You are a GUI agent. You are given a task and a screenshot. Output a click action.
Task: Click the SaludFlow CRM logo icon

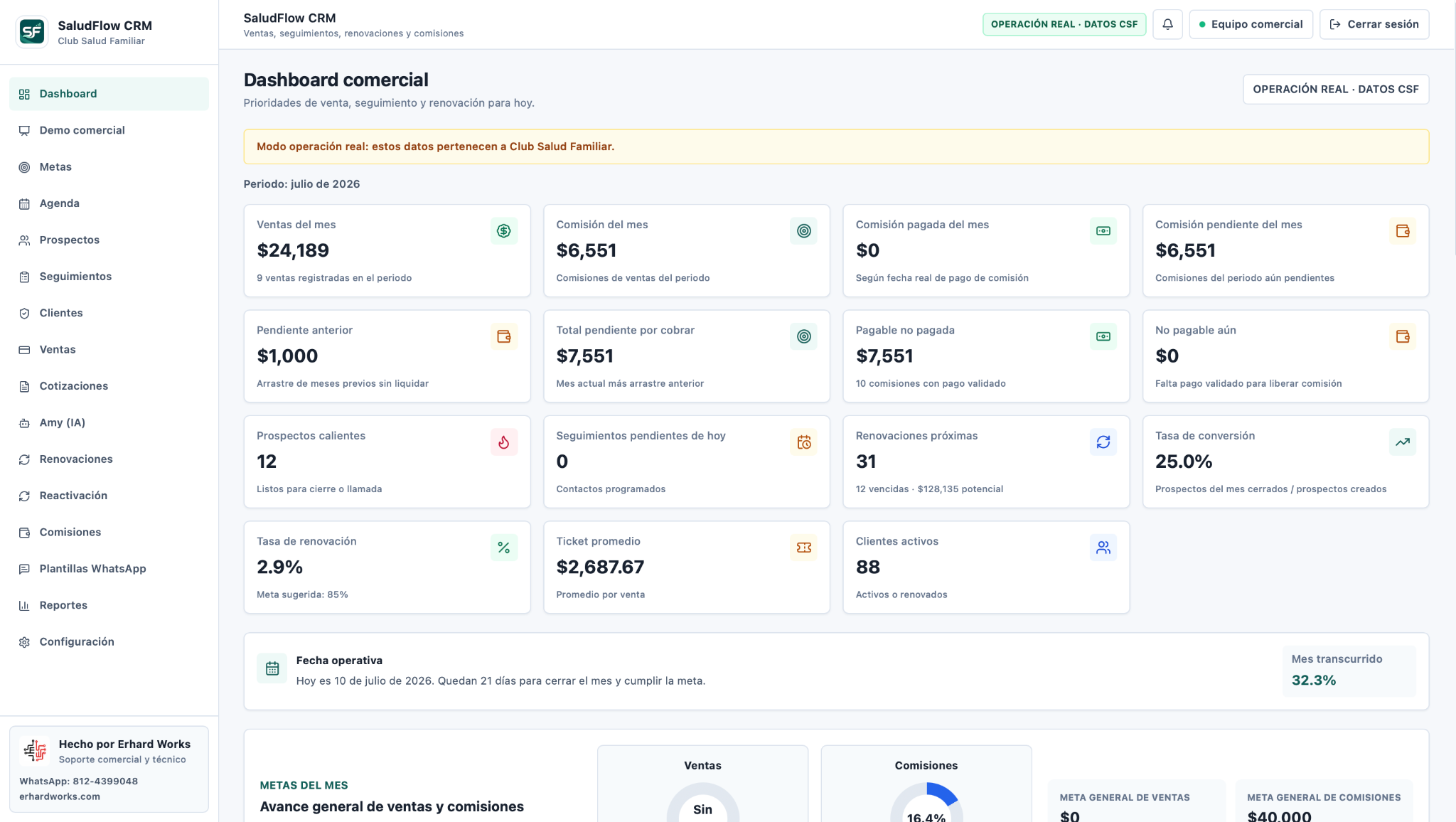pos(32,32)
